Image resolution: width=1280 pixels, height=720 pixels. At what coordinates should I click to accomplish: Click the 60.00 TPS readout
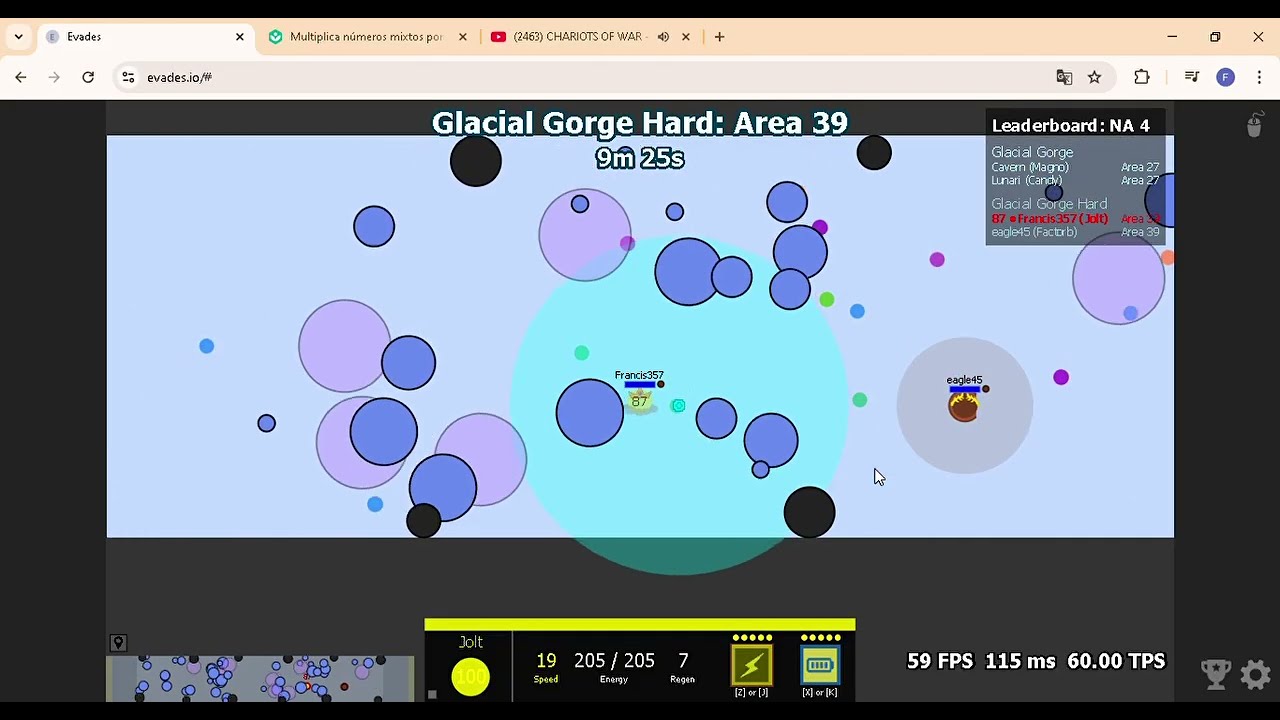click(1116, 661)
